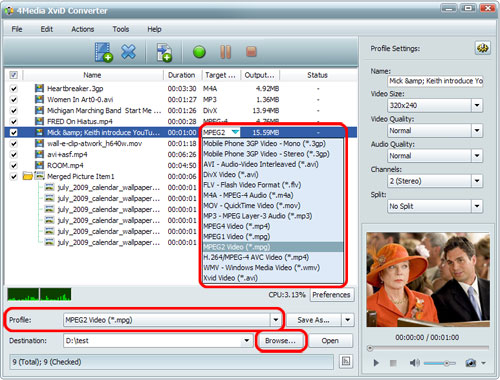The width and height of the screenshot is (500, 380).
Task: Click the Add video file toolbar icon
Action: coord(104,52)
